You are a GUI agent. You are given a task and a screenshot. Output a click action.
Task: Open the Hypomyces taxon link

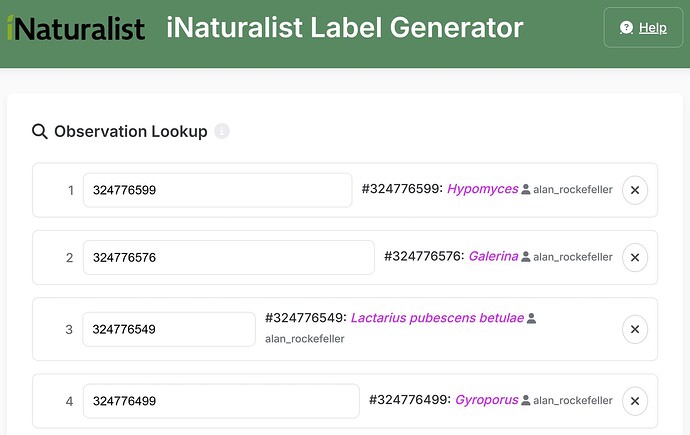click(482, 188)
